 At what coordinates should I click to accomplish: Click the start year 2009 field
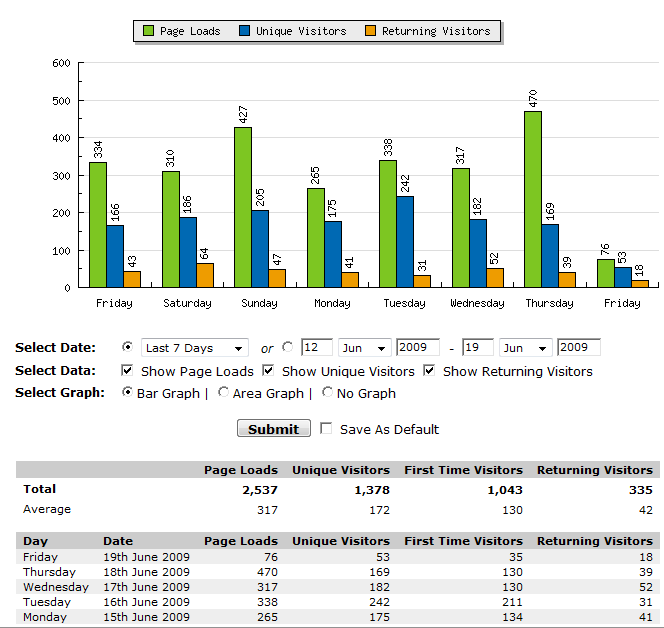click(418, 347)
